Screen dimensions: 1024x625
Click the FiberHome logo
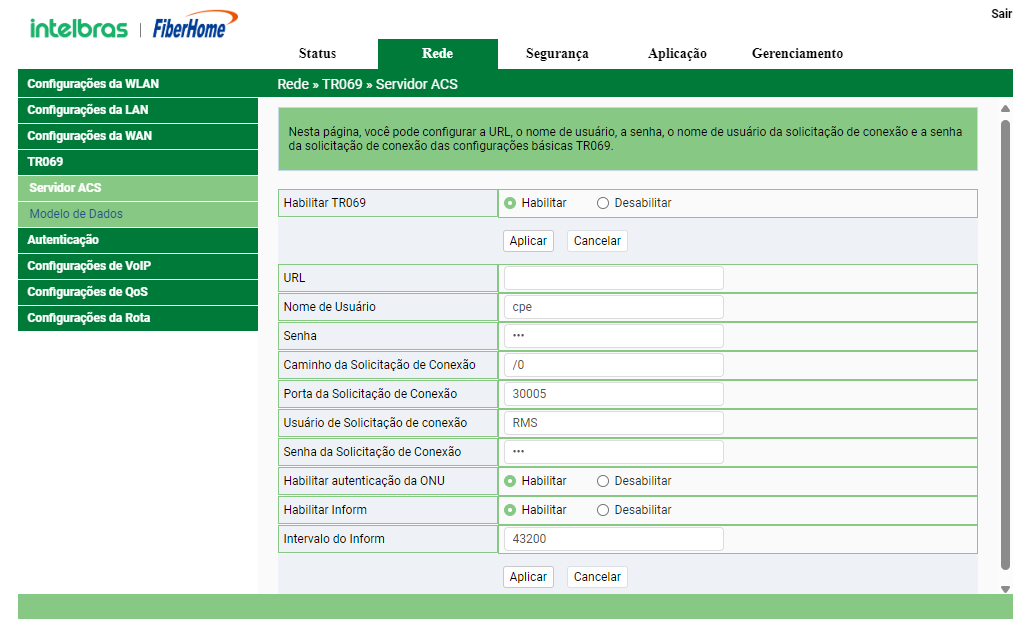coord(195,25)
